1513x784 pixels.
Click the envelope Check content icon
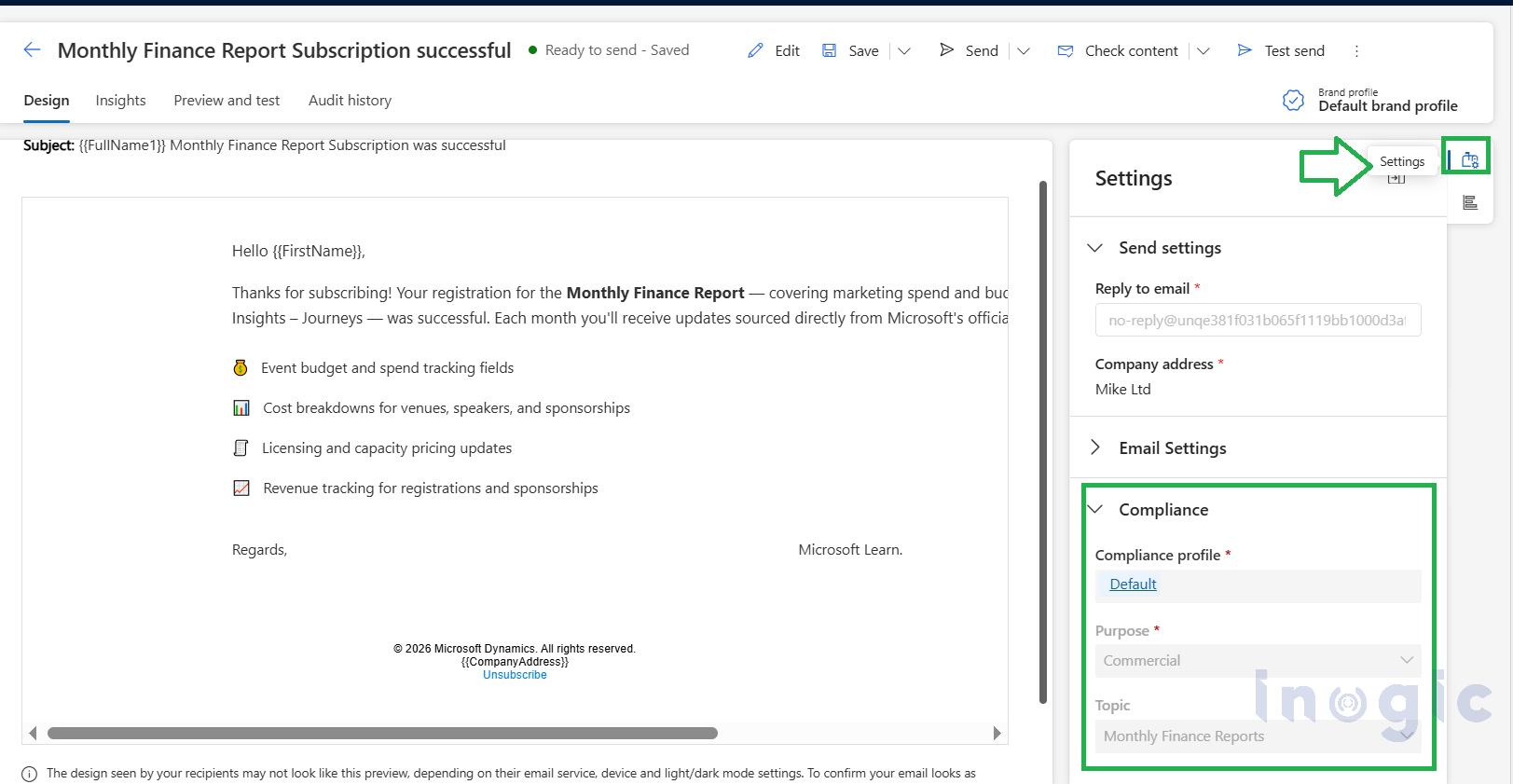(1066, 51)
